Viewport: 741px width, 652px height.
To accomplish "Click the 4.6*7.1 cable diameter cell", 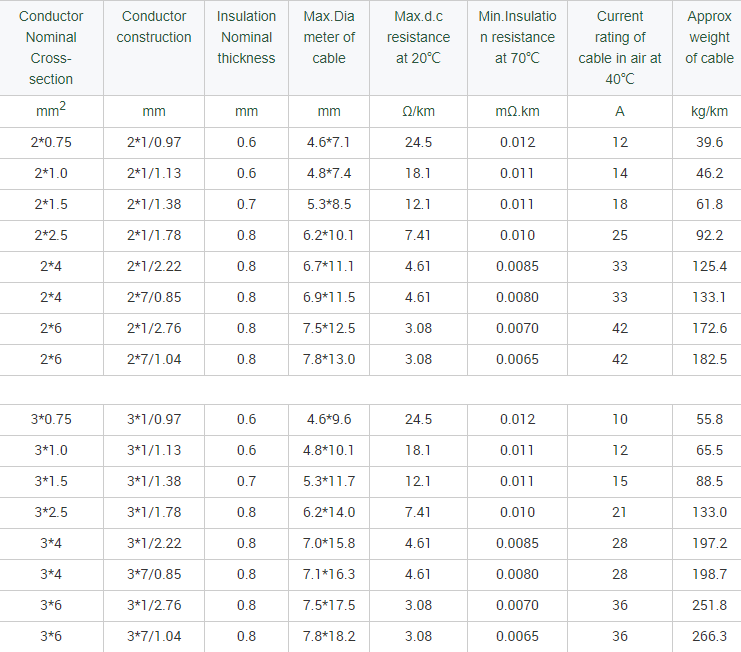I will coord(328,142).
